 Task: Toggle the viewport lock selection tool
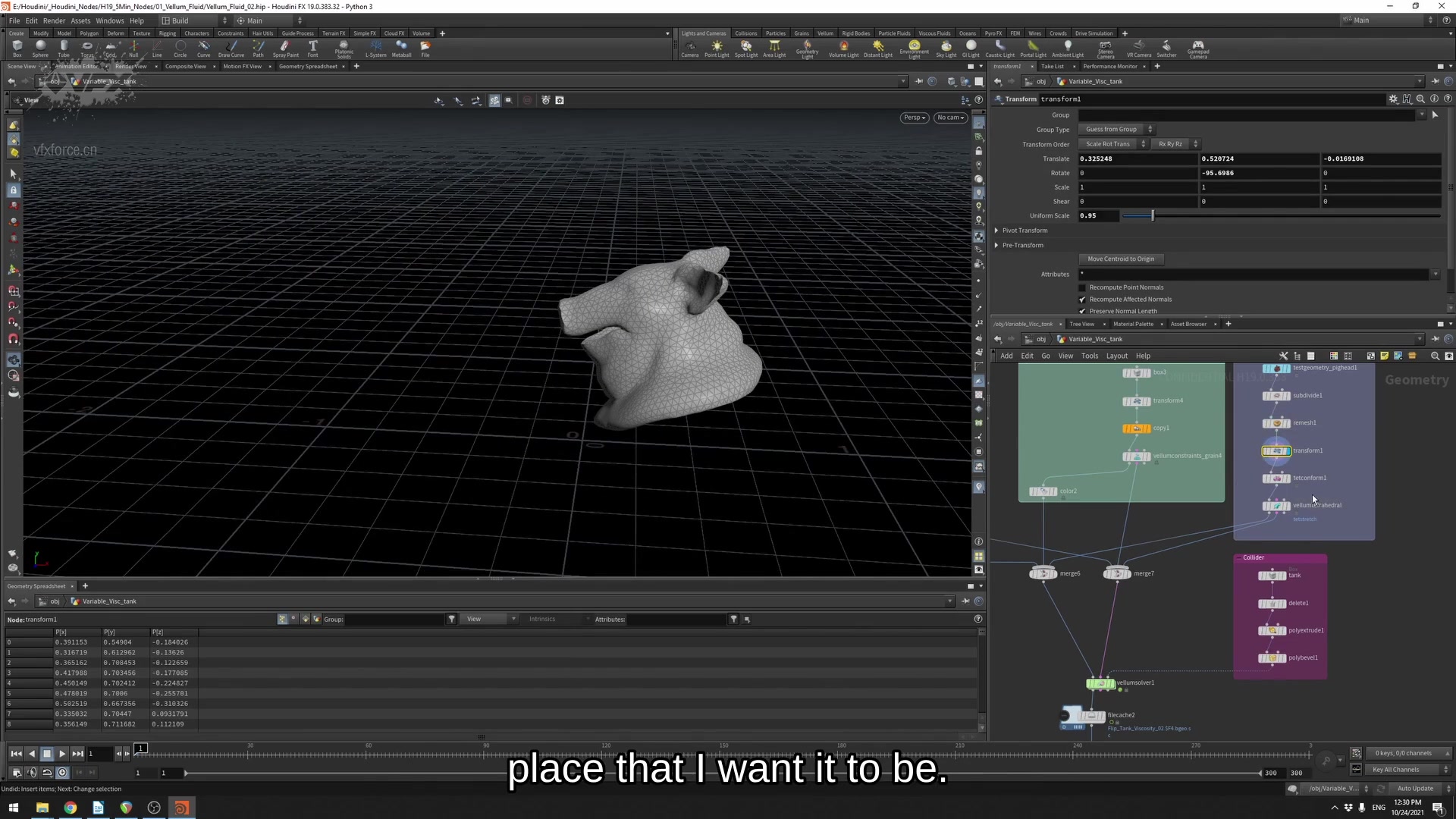[14, 190]
